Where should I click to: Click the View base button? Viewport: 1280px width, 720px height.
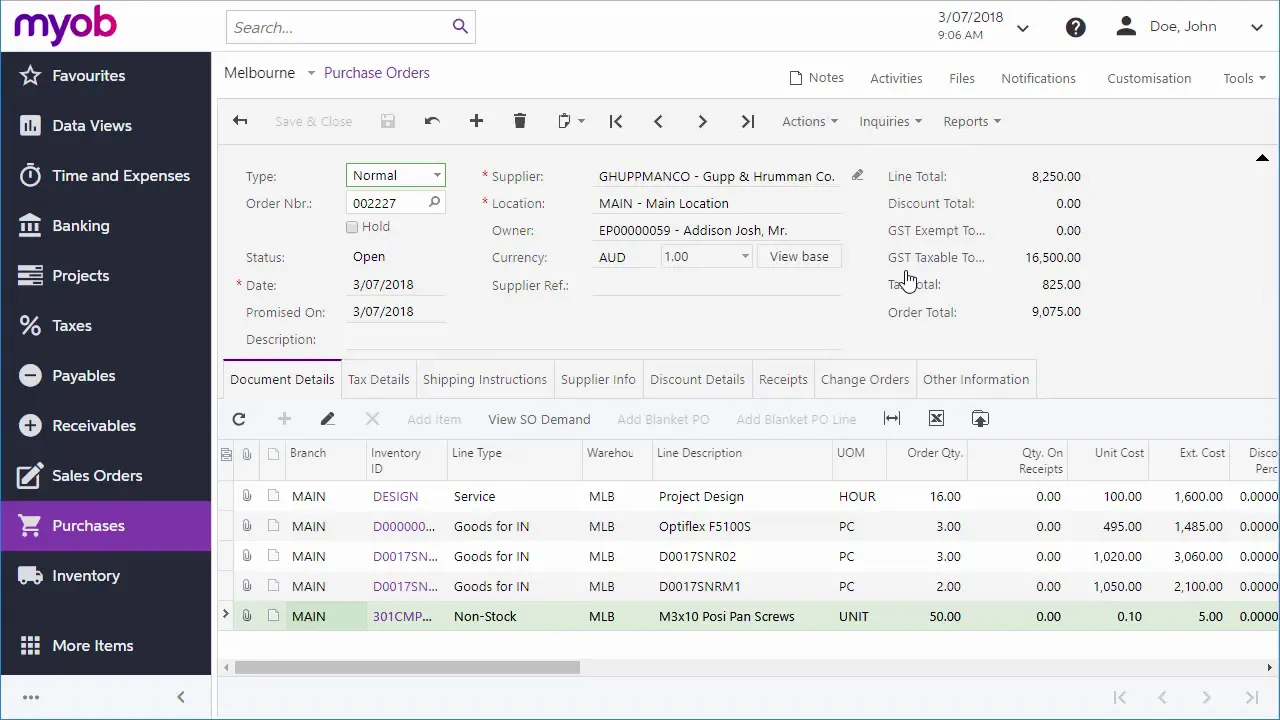799,257
